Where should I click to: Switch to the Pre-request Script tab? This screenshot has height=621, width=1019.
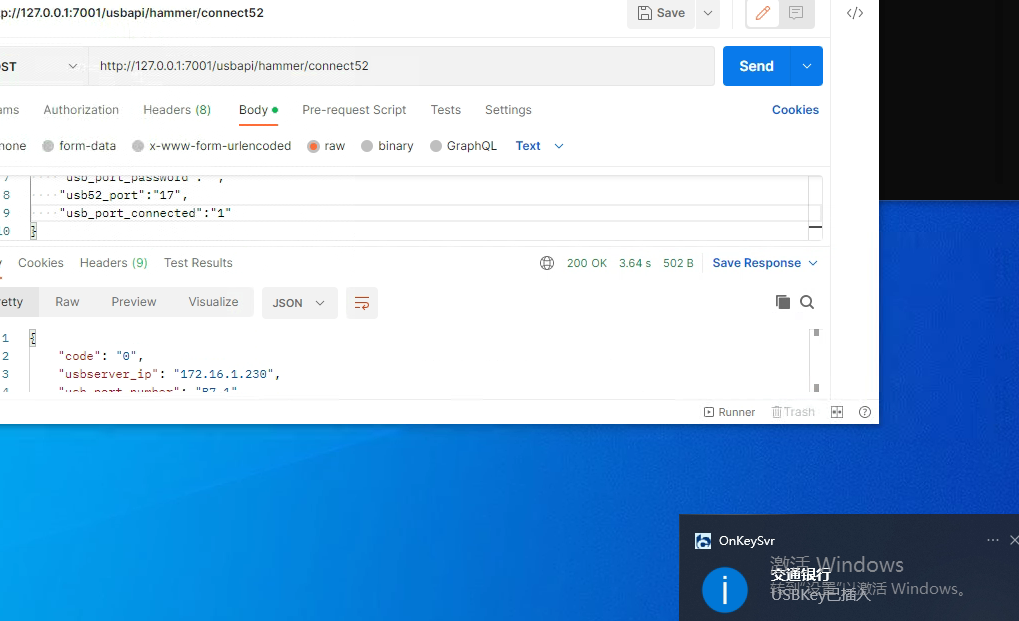pos(354,110)
